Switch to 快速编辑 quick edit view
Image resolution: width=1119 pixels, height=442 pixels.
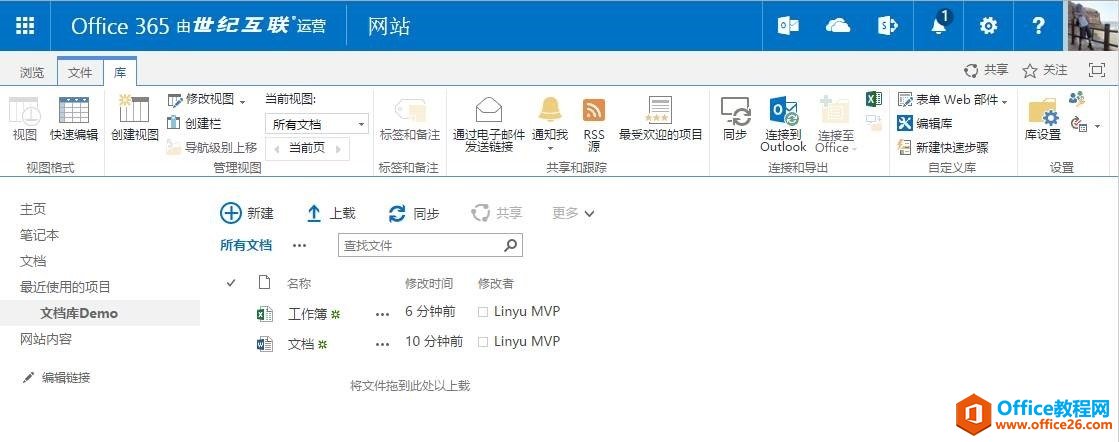pyautogui.click(x=74, y=119)
